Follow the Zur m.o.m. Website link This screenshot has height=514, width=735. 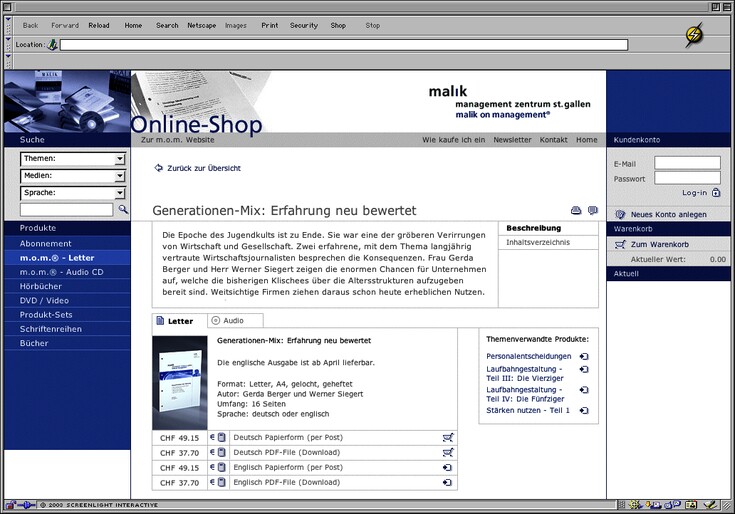tap(178, 140)
